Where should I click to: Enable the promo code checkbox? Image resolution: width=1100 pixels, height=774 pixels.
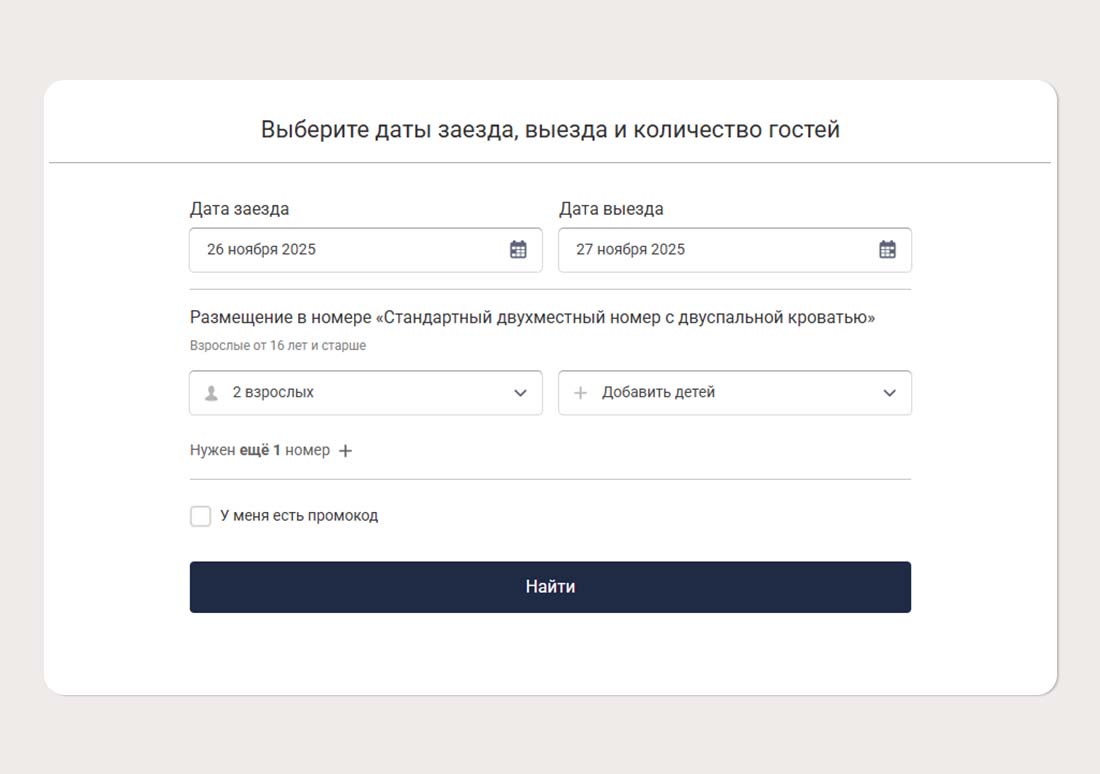201,516
